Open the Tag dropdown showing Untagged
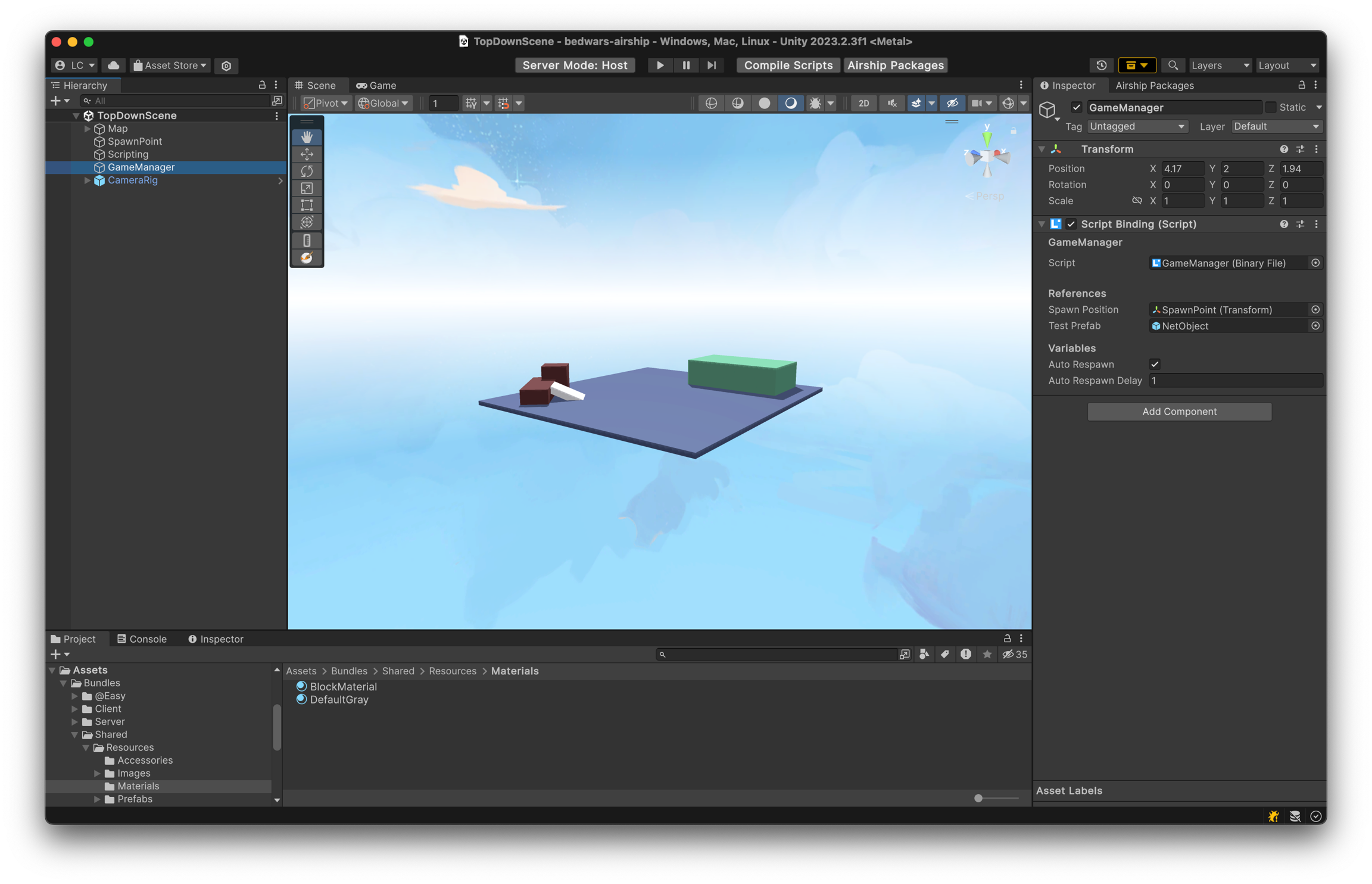Viewport: 1372px width, 884px height. [1137, 126]
